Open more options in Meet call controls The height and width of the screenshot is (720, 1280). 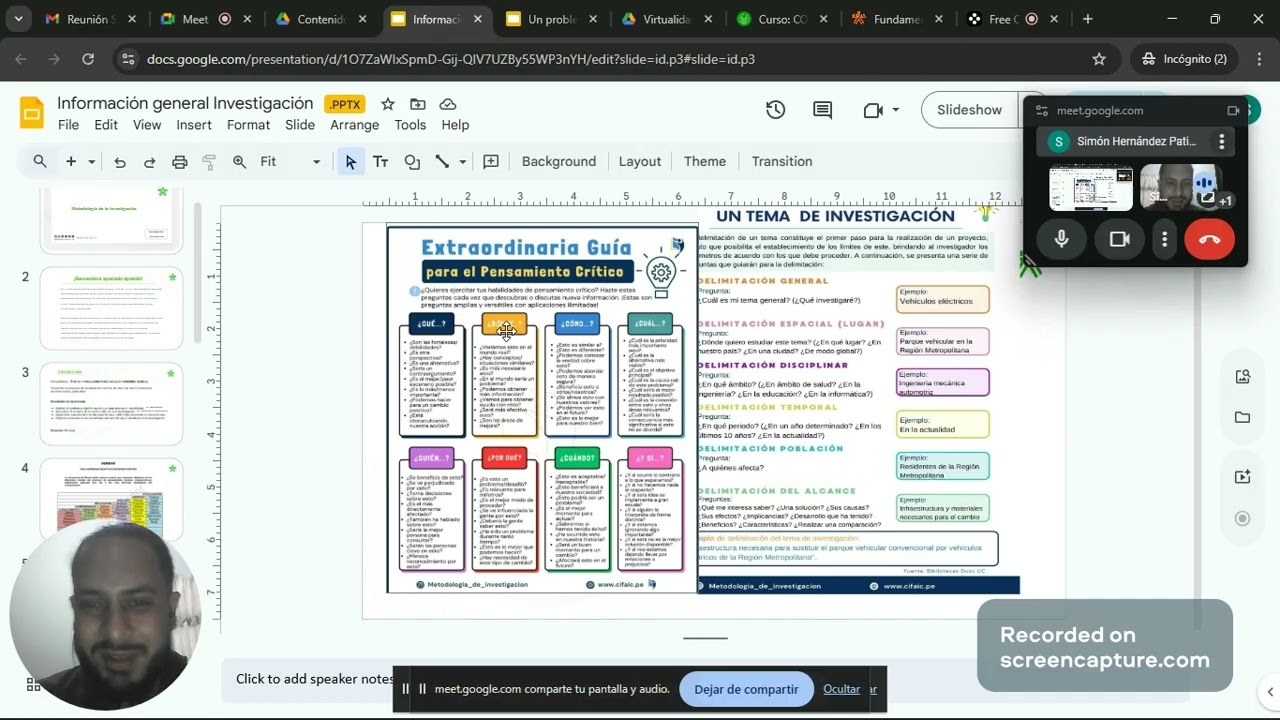pos(1165,239)
